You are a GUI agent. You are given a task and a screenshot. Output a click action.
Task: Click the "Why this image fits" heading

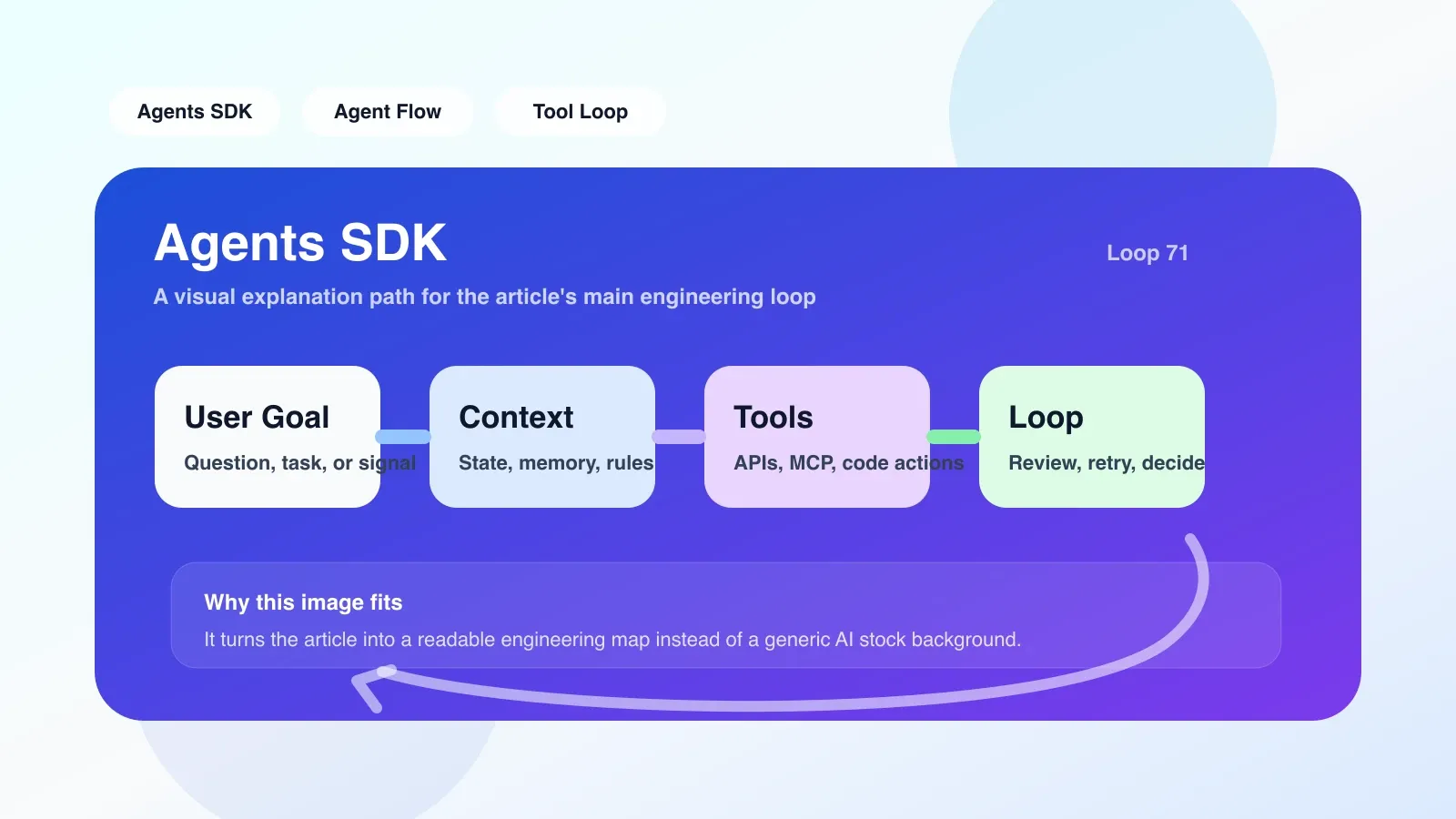pyautogui.click(x=303, y=602)
